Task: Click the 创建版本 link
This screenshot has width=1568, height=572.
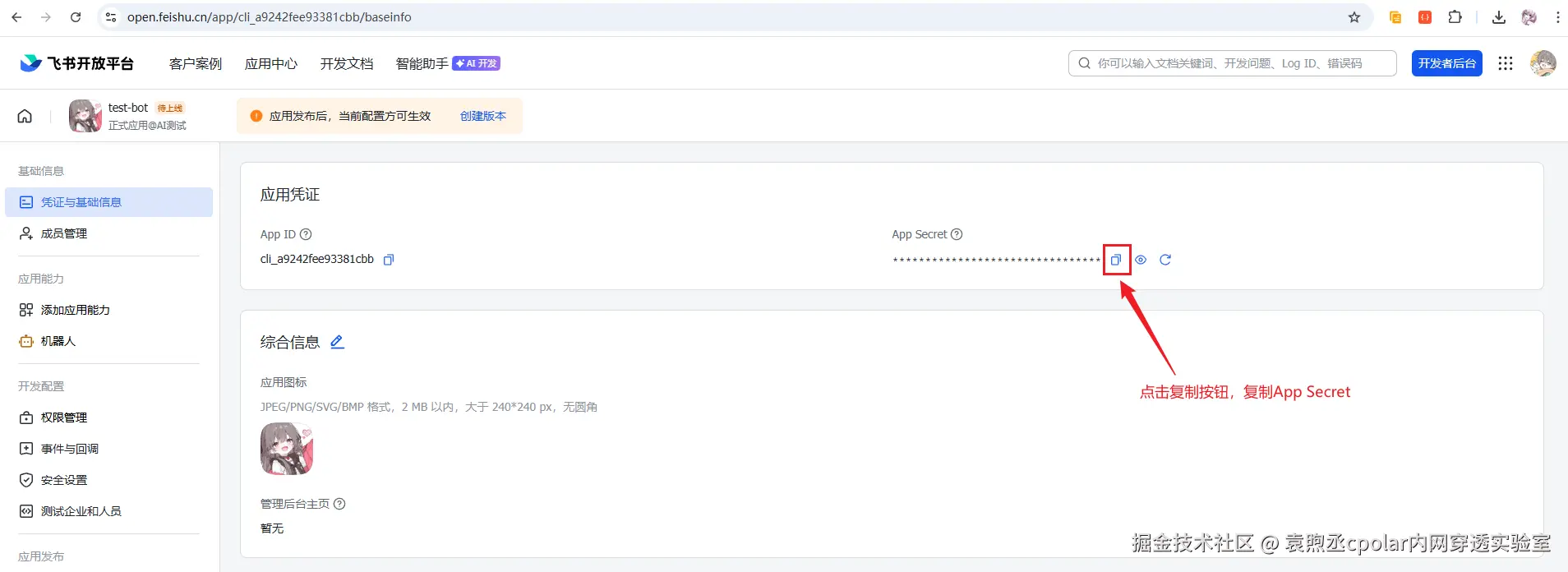Action: coord(483,116)
